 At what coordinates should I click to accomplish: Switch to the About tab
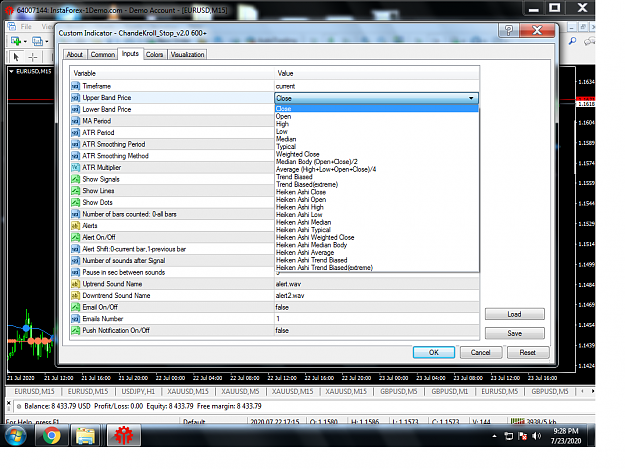[x=75, y=55]
